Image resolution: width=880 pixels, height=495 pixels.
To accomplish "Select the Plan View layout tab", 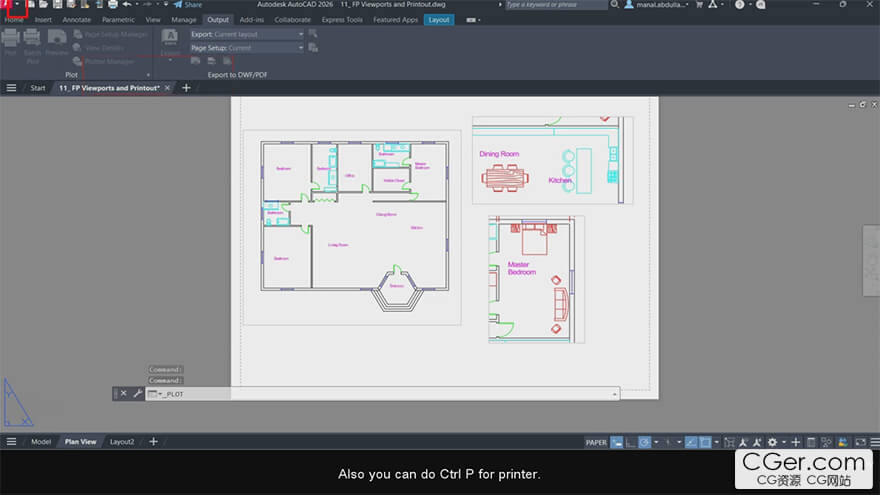I will tap(80, 442).
